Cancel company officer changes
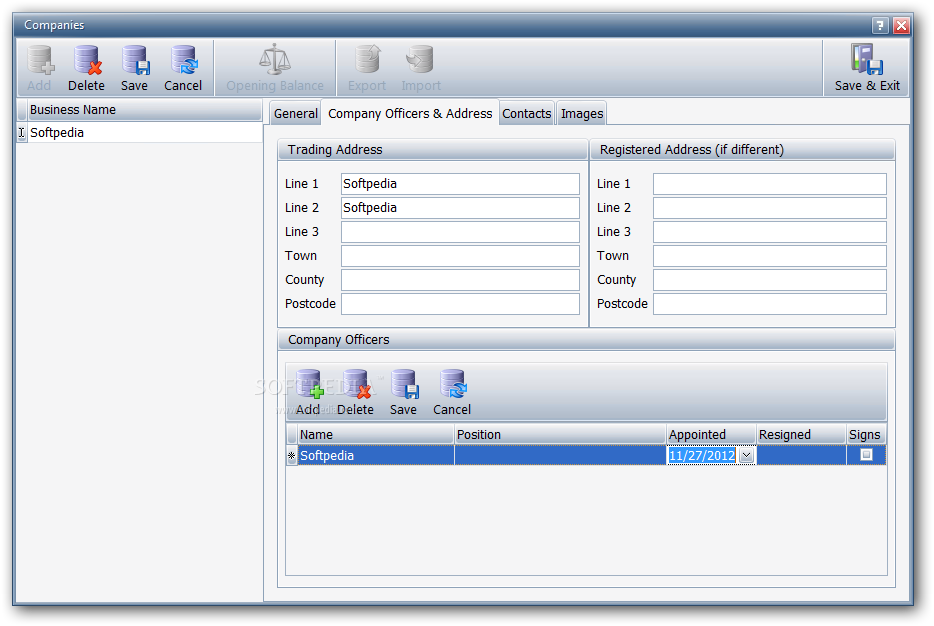Viewport: 934px width, 626px height. 452,392
